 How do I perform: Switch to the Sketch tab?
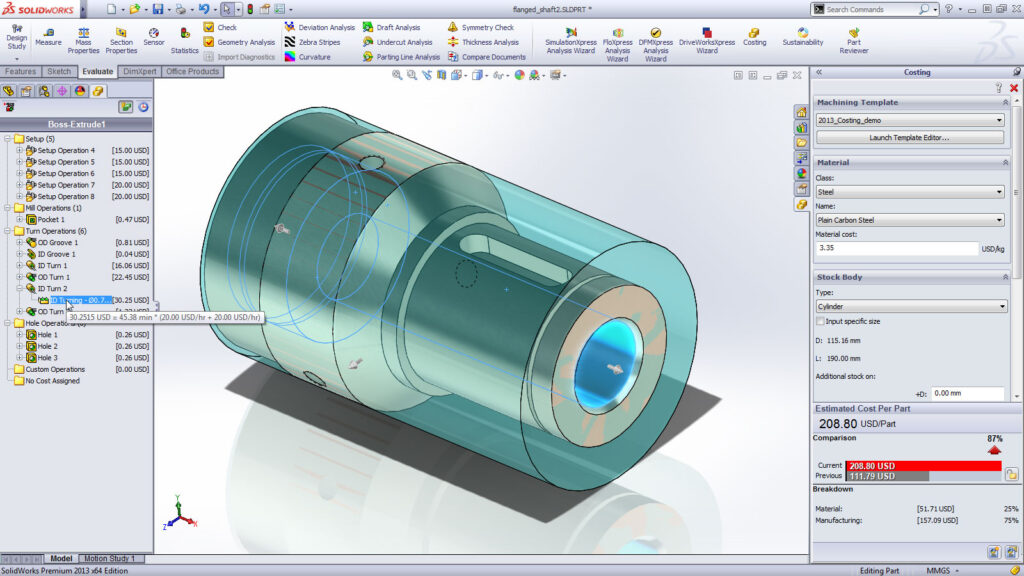tap(59, 71)
